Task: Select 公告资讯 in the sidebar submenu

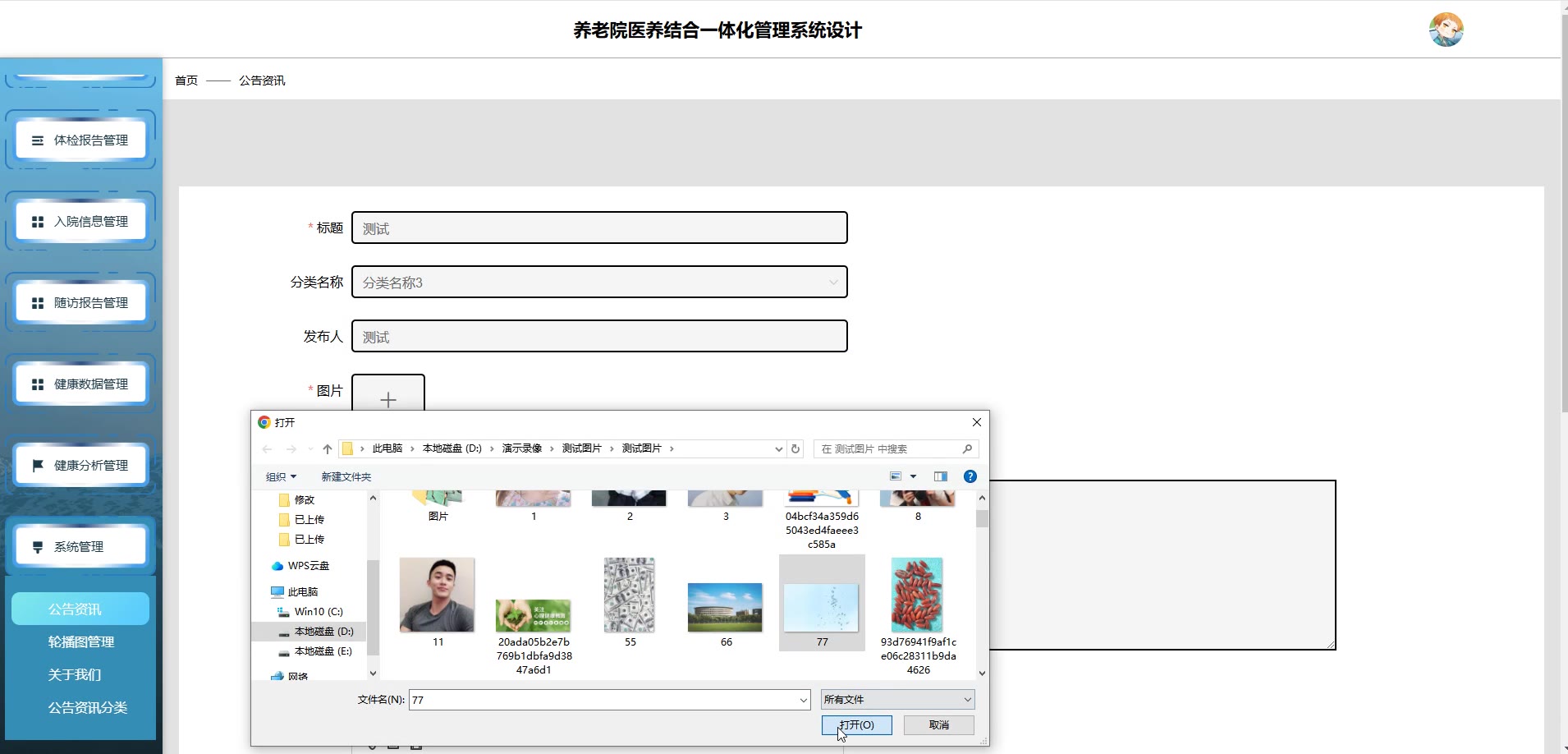Action: pyautogui.click(x=80, y=609)
